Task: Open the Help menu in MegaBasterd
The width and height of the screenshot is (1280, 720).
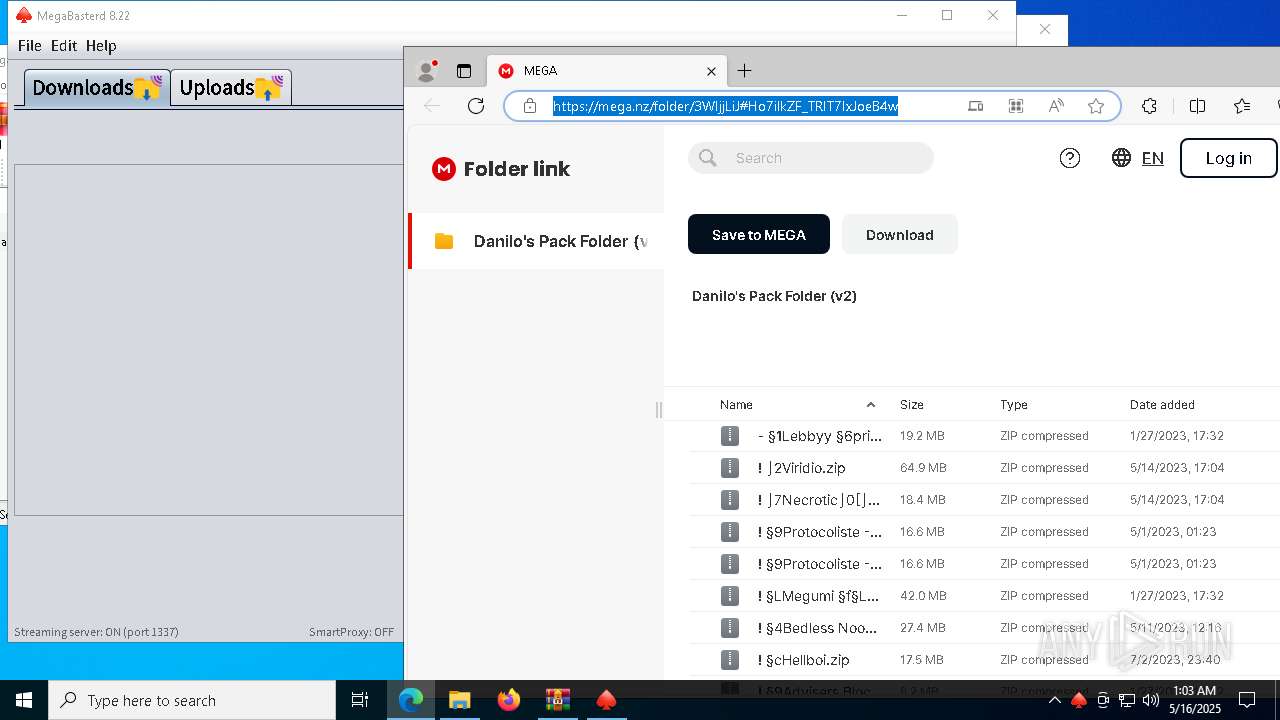Action: point(101,46)
